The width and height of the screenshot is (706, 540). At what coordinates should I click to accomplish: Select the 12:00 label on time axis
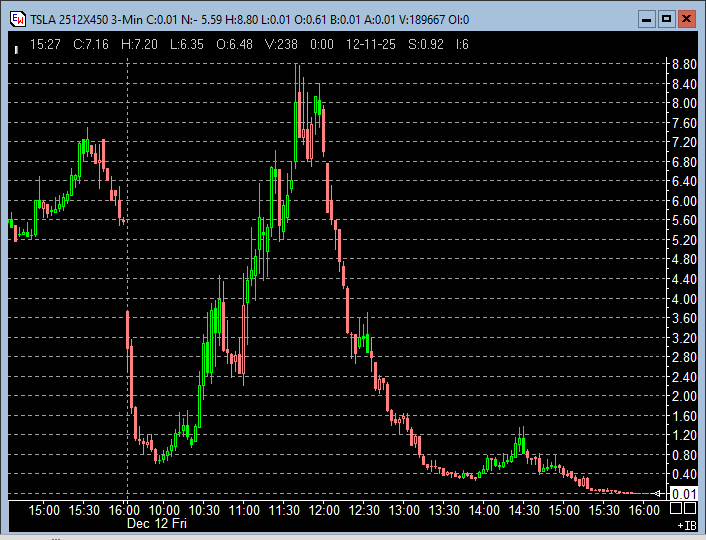coord(324,510)
